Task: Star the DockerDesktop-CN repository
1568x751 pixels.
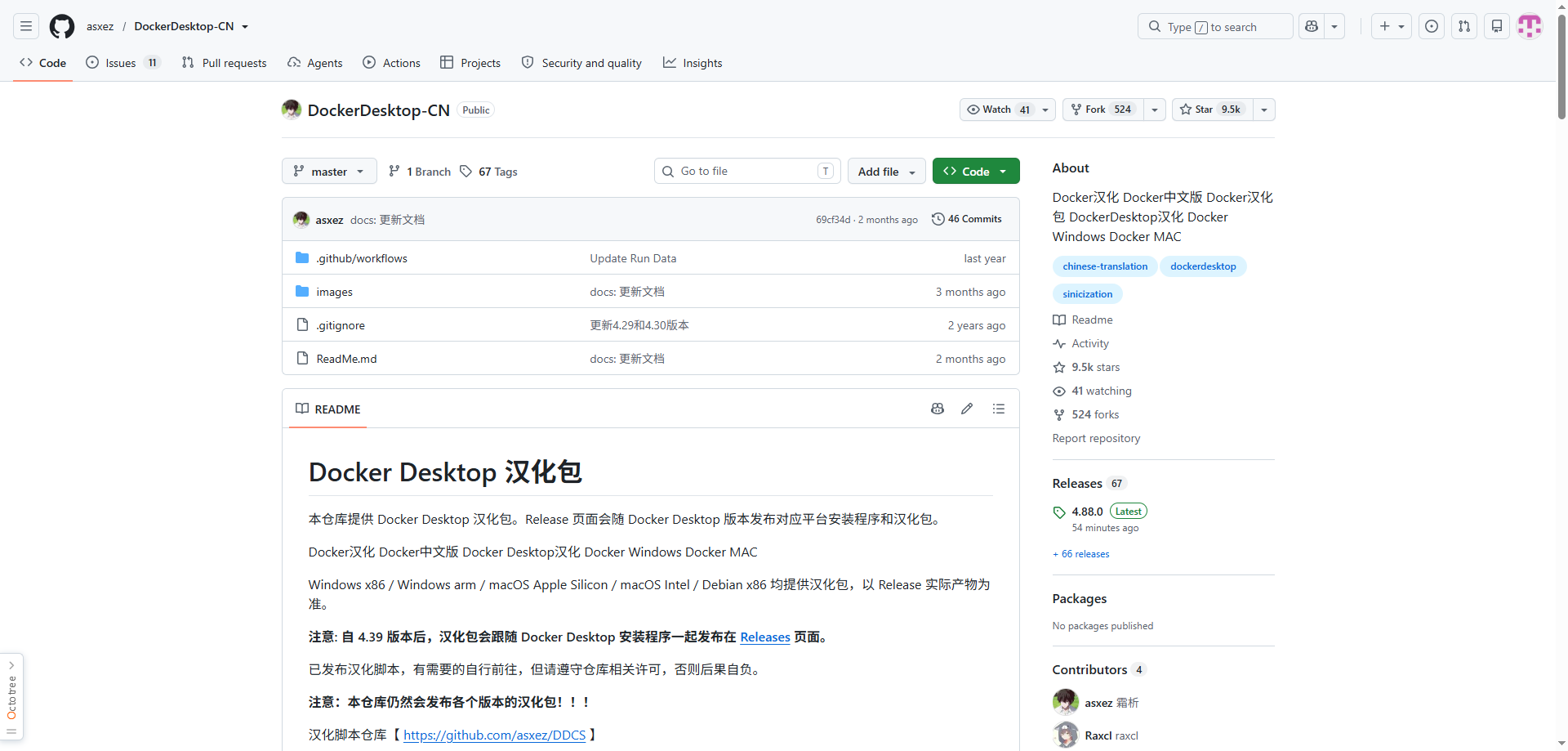Action: tap(1212, 110)
